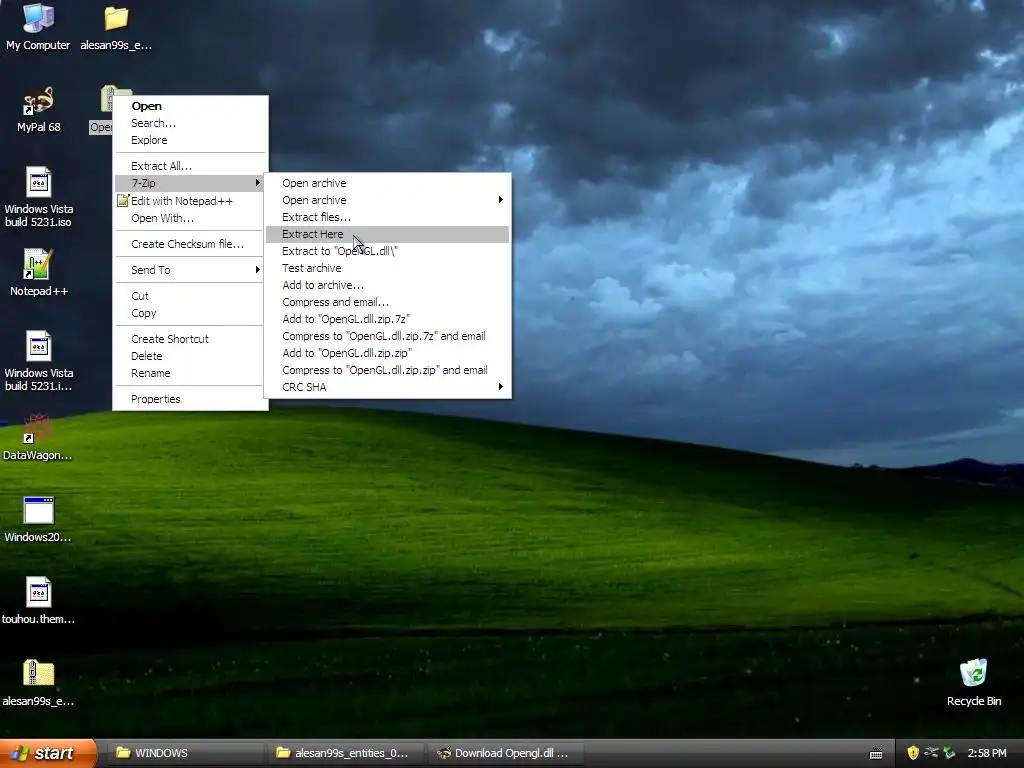Expand the 7-Zip submenu entry
Screen dimensions: 1024x768
pos(191,183)
